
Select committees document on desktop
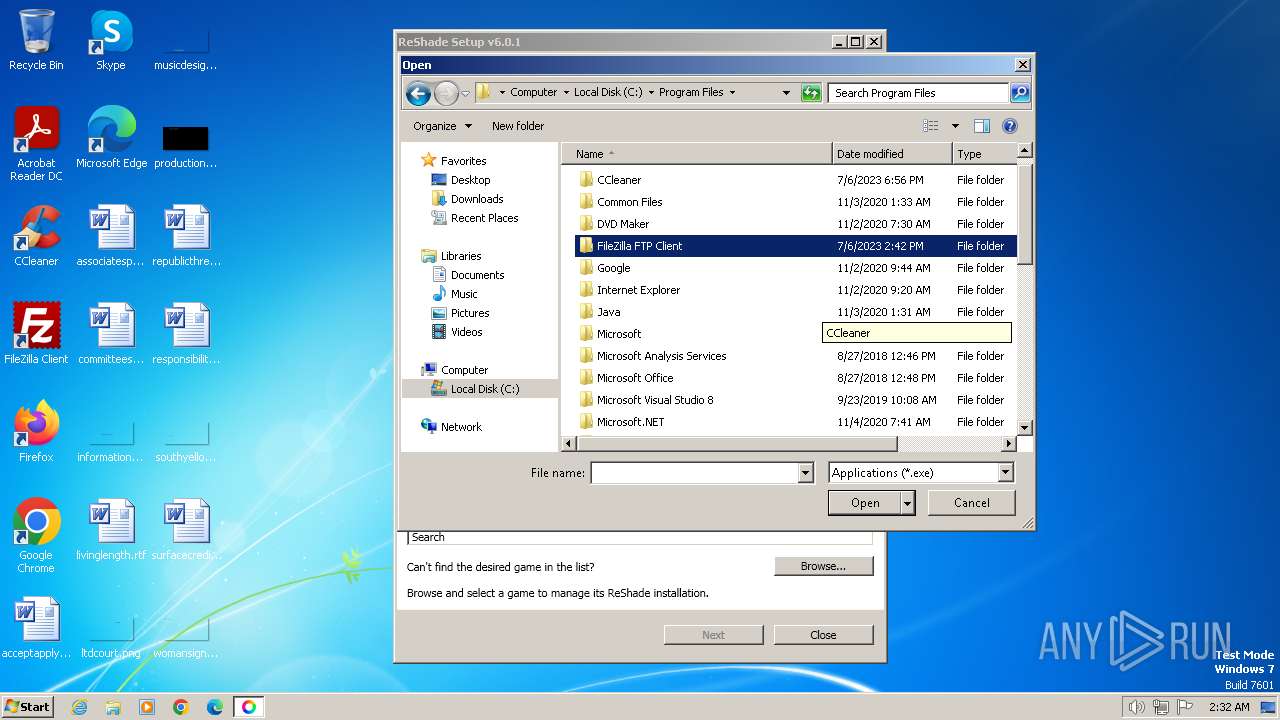click(111, 334)
